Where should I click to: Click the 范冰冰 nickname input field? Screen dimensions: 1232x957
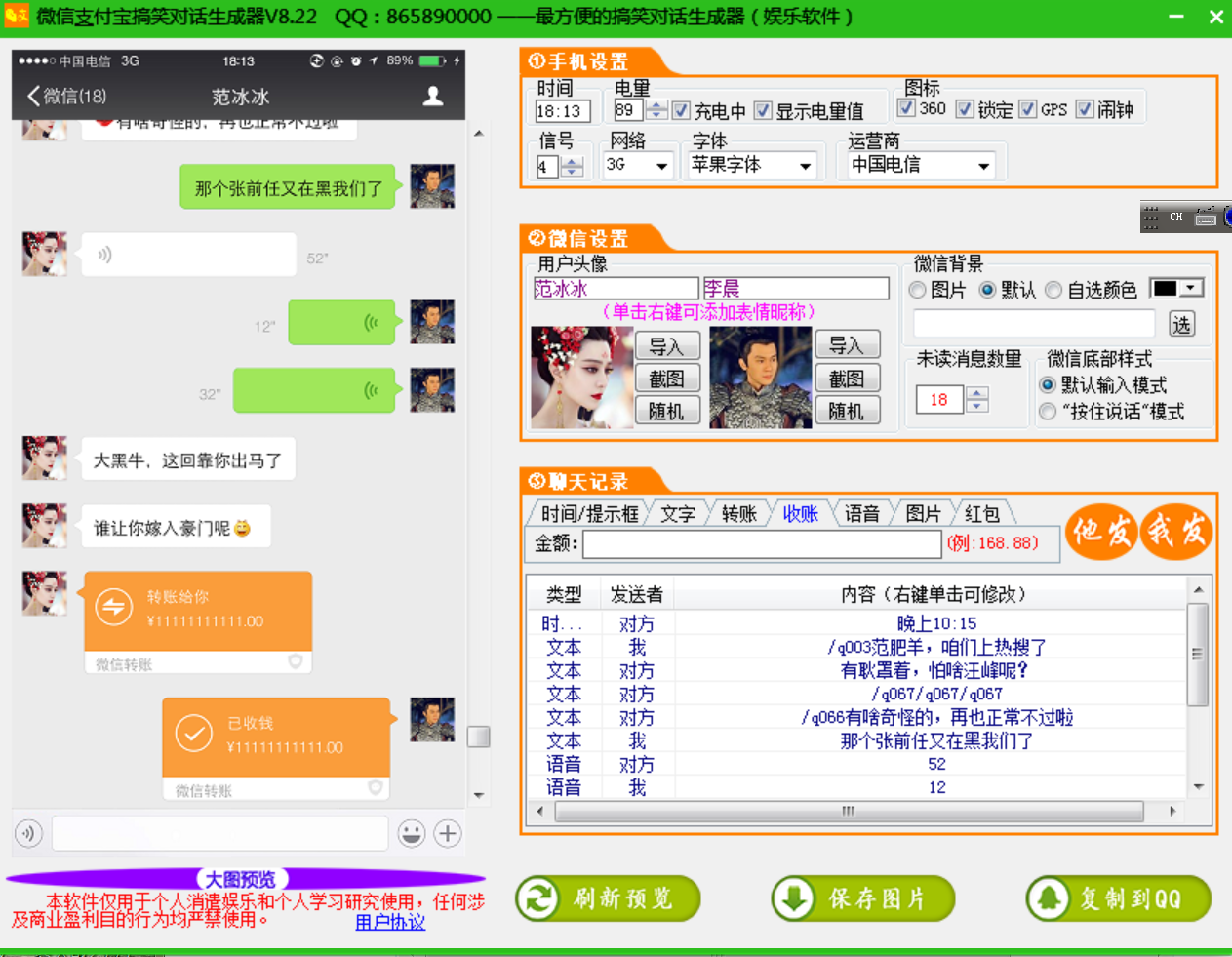coord(616,288)
